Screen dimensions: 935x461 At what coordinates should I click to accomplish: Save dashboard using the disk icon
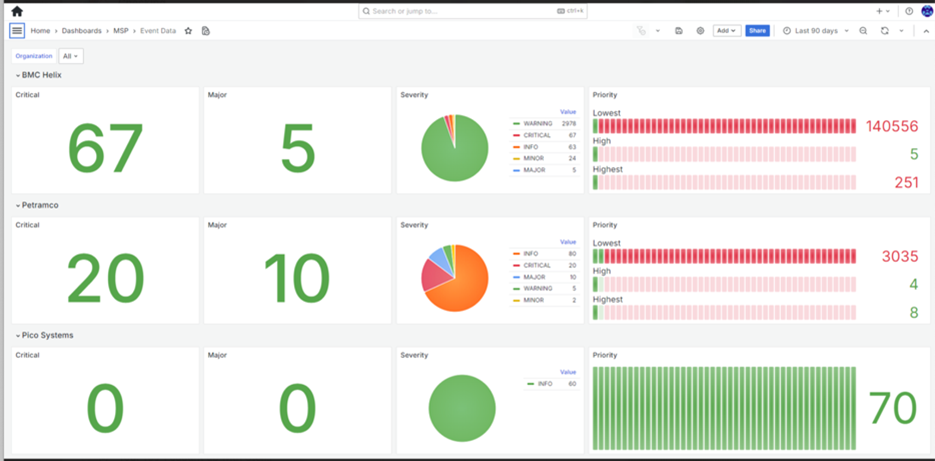point(679,31)
